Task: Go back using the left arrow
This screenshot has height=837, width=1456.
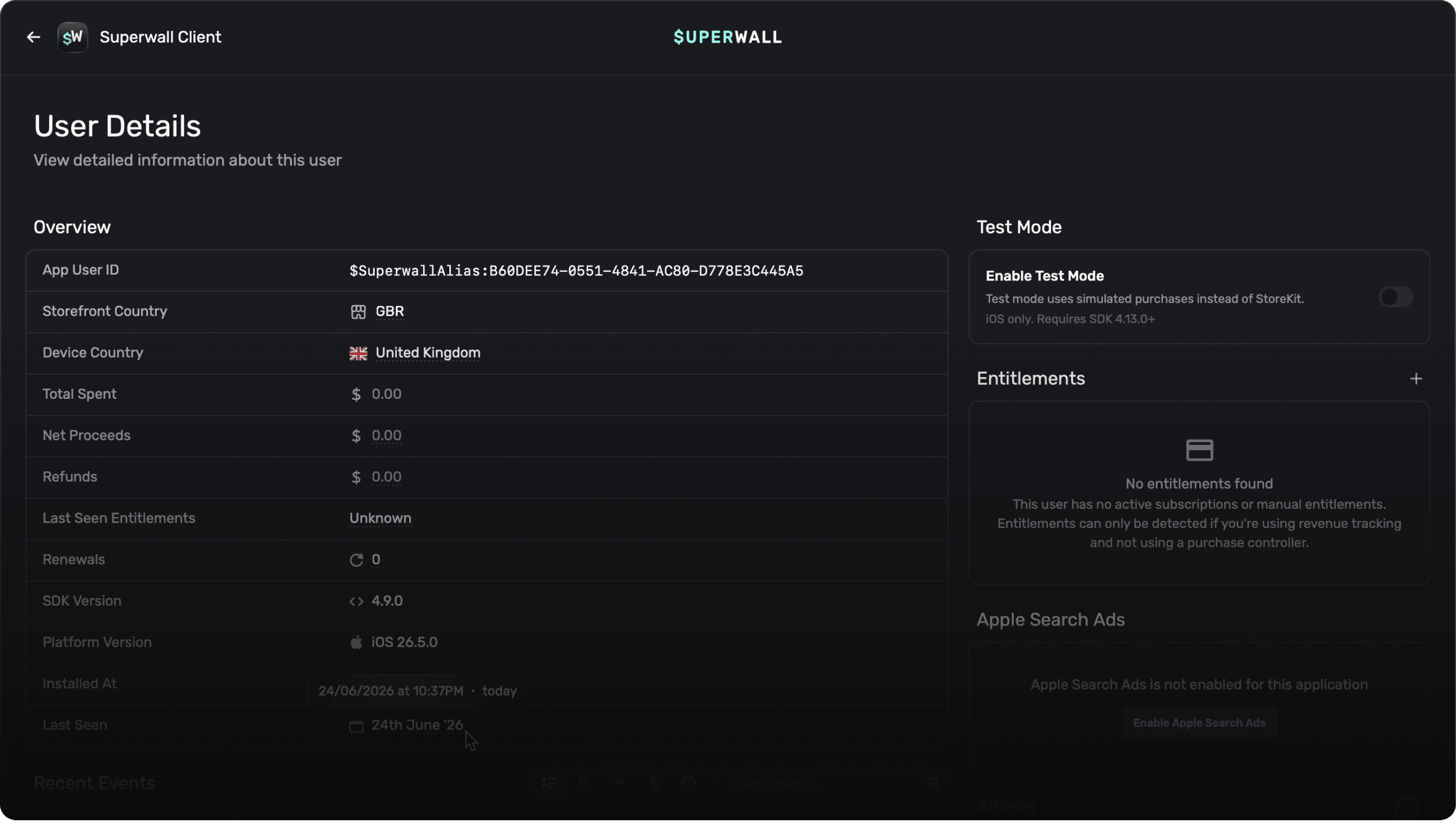Action: [34, 37]
